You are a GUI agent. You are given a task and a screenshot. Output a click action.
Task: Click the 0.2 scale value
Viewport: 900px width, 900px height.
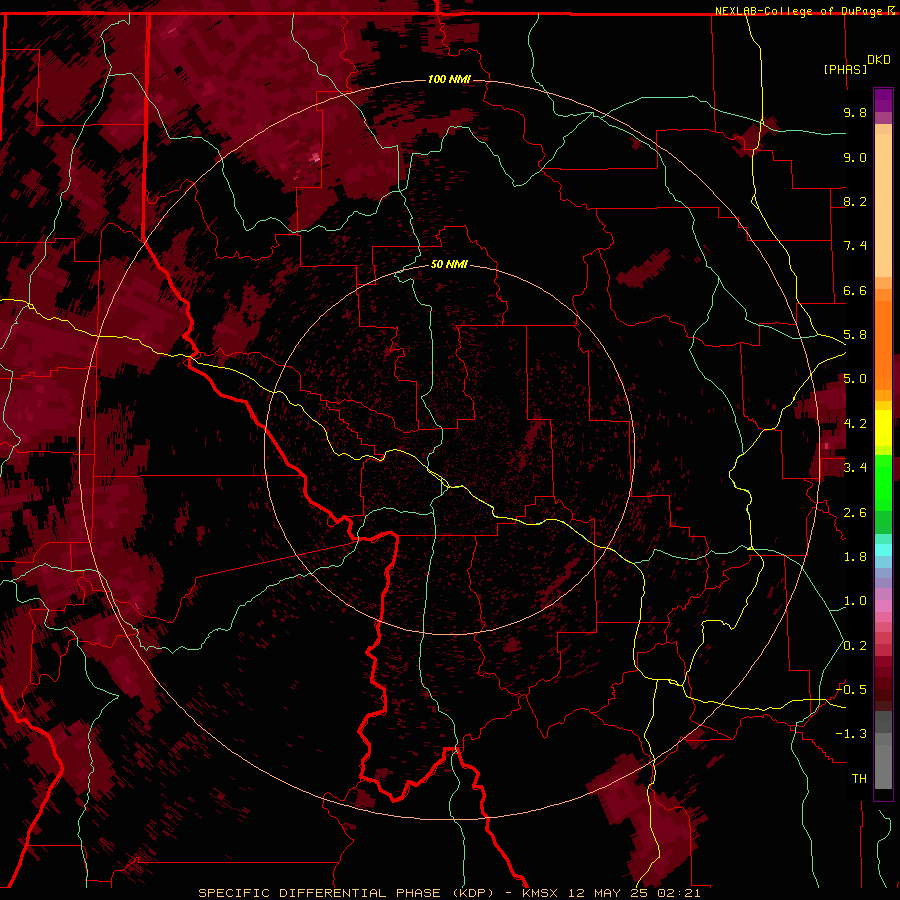coord(855,646)
